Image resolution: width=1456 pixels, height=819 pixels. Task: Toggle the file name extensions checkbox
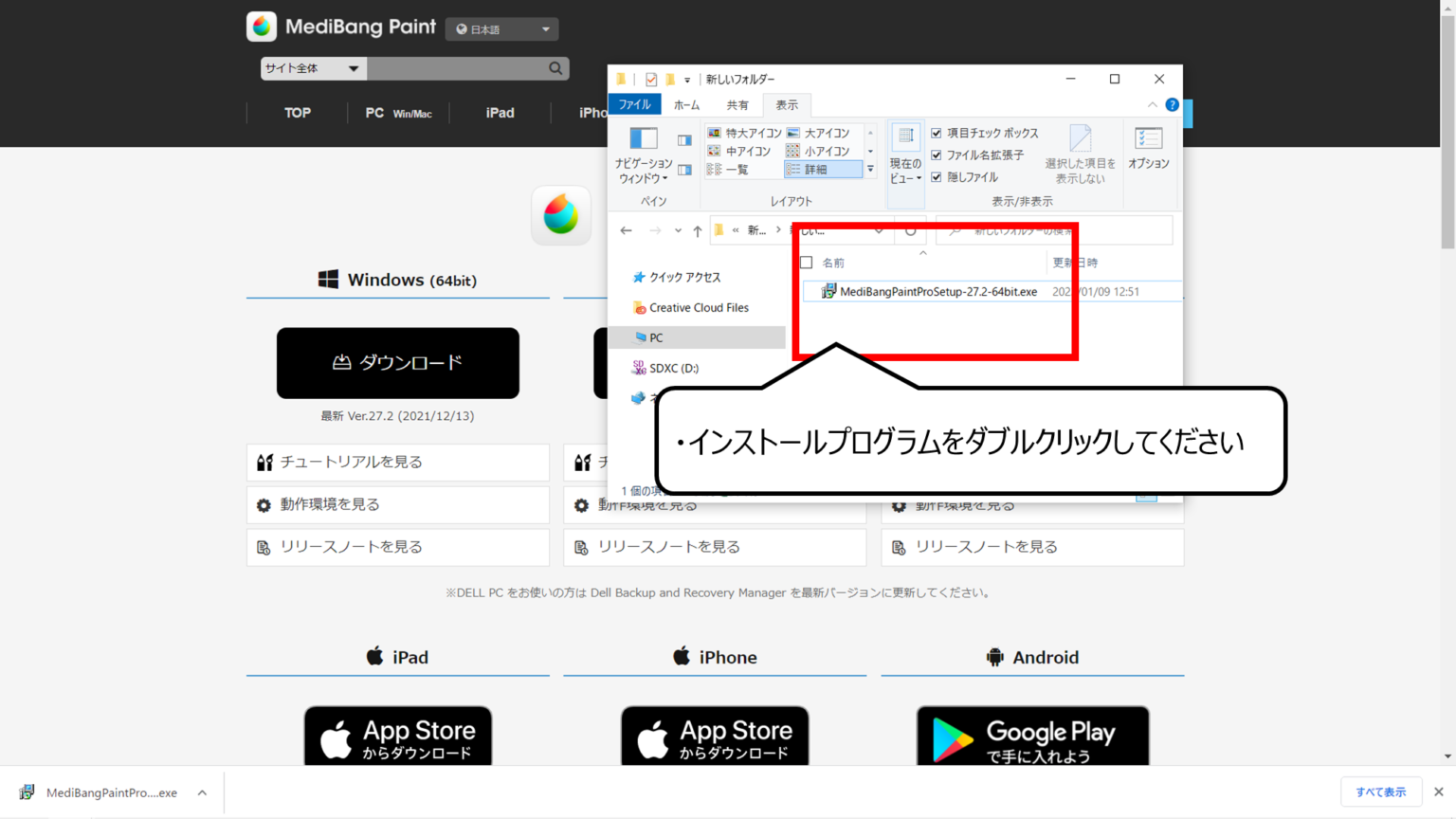937,155
